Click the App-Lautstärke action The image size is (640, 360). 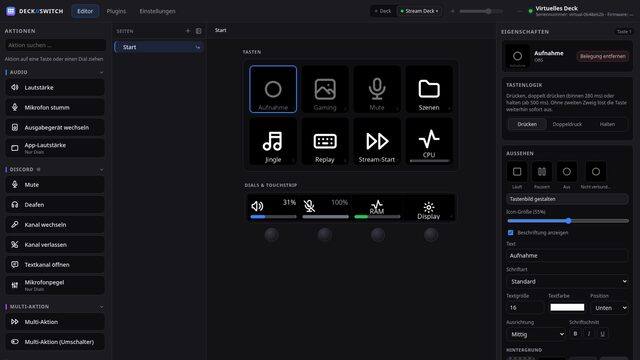click(x=55, y=148)
